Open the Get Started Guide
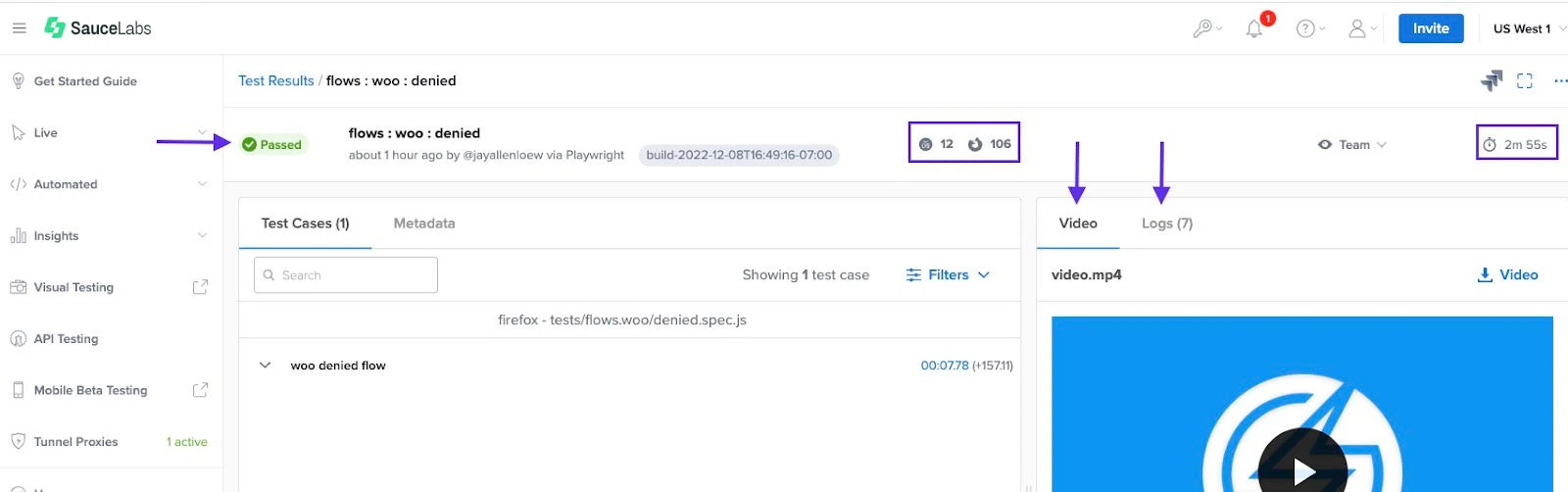Viewport: 1568px width, 492px height. (85, 81)
